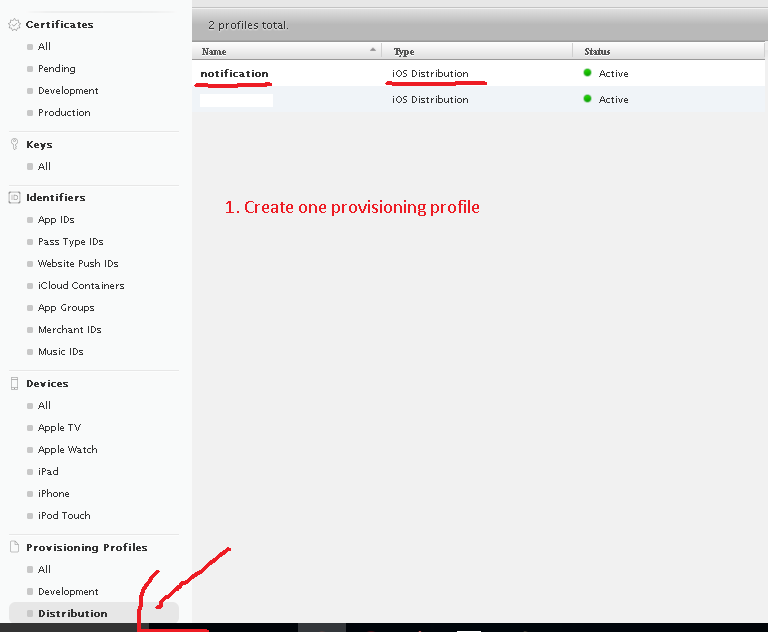Open App Groups list
This screenshot has width=768, height=632.
pos(66,308)
